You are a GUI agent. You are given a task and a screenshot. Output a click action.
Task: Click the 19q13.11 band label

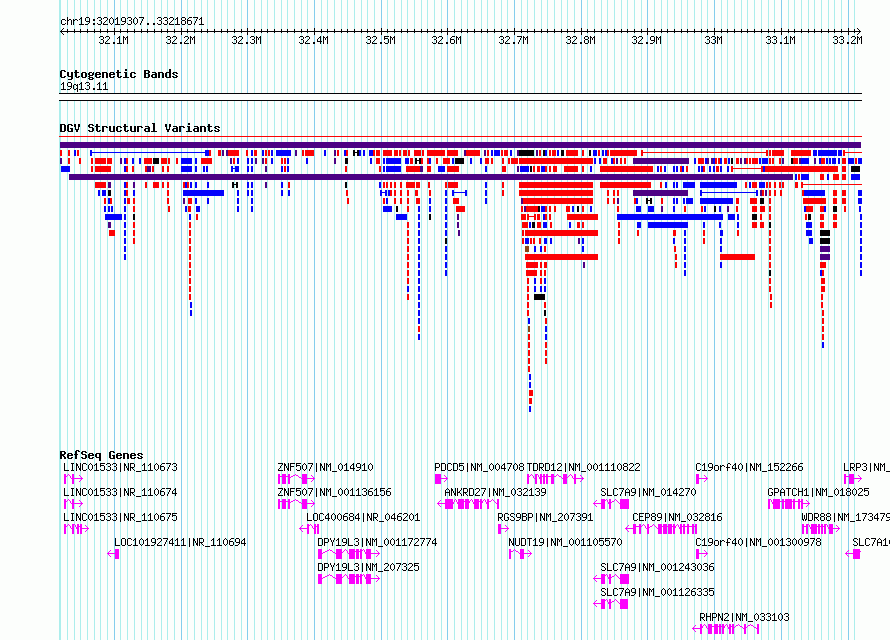(x=83, y=86)
